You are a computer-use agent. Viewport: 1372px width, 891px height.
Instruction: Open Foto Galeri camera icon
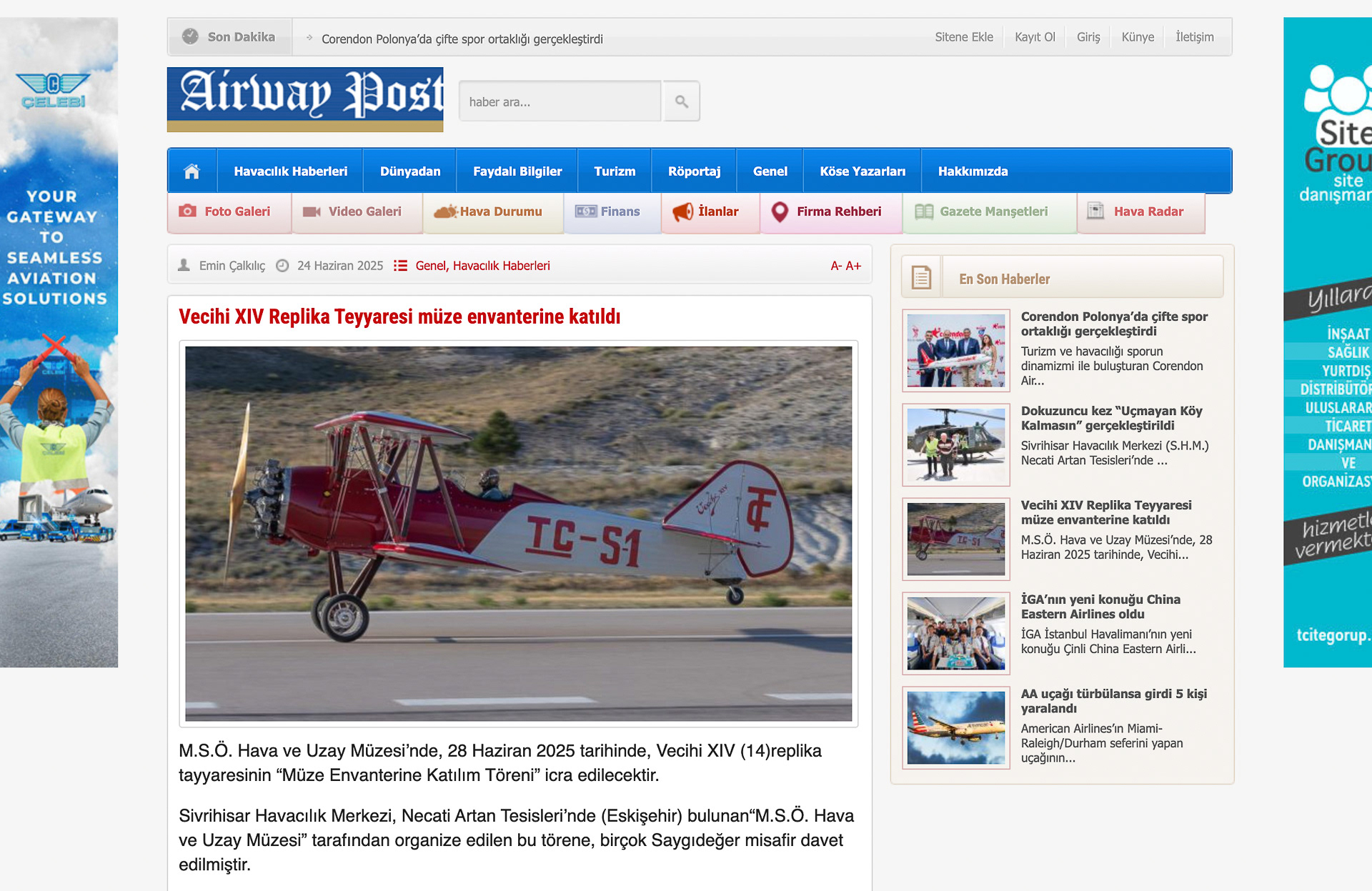pos(187,211)
